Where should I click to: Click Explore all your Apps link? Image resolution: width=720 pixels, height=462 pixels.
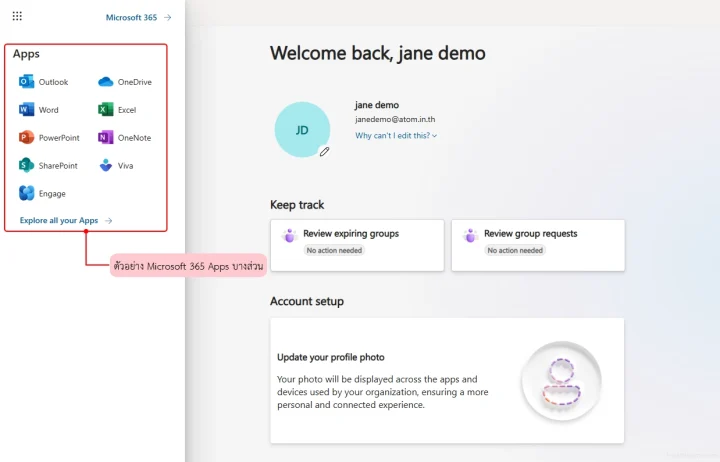coord(66,220)
